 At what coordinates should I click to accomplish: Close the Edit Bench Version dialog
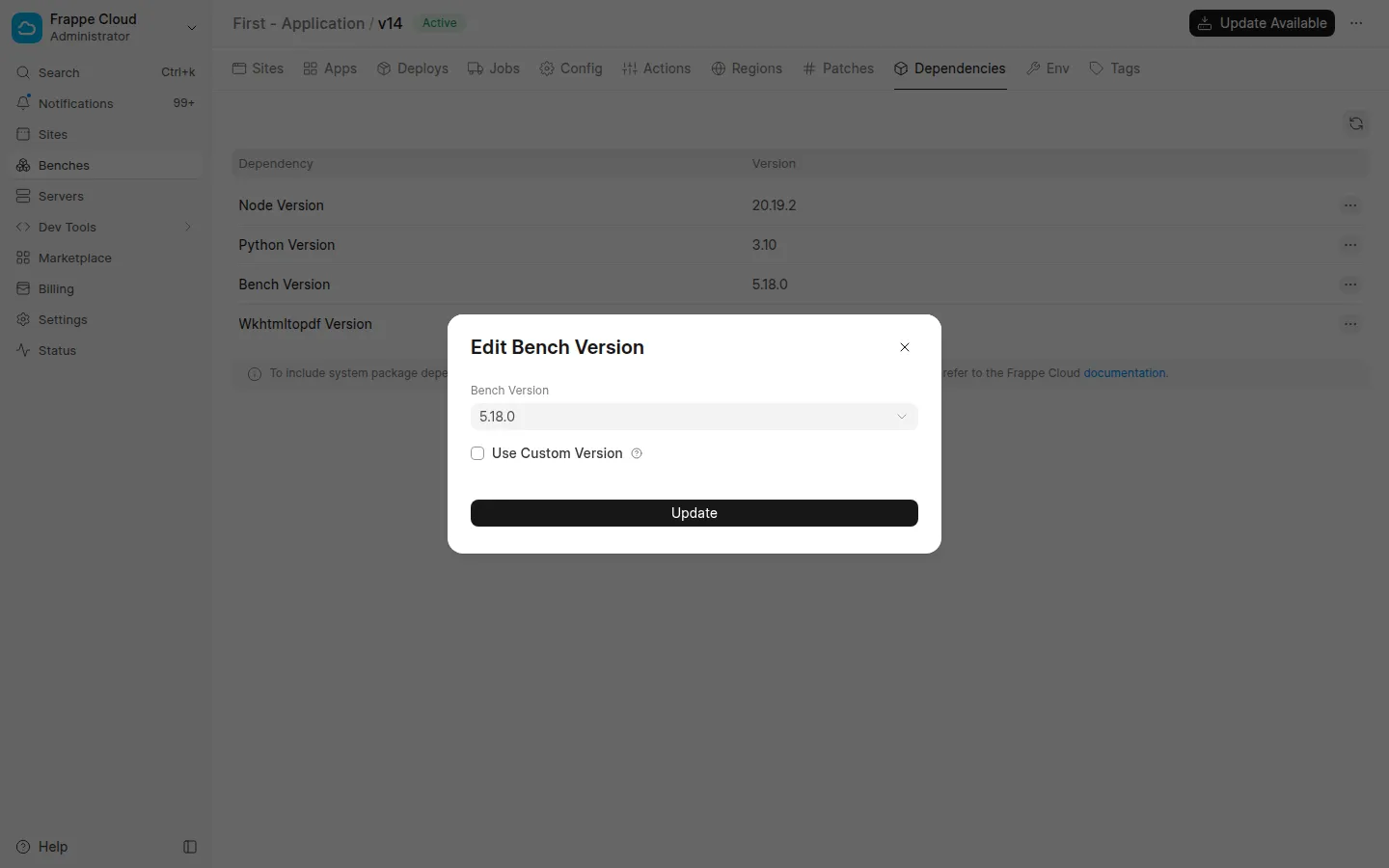[x=905, y=347]
